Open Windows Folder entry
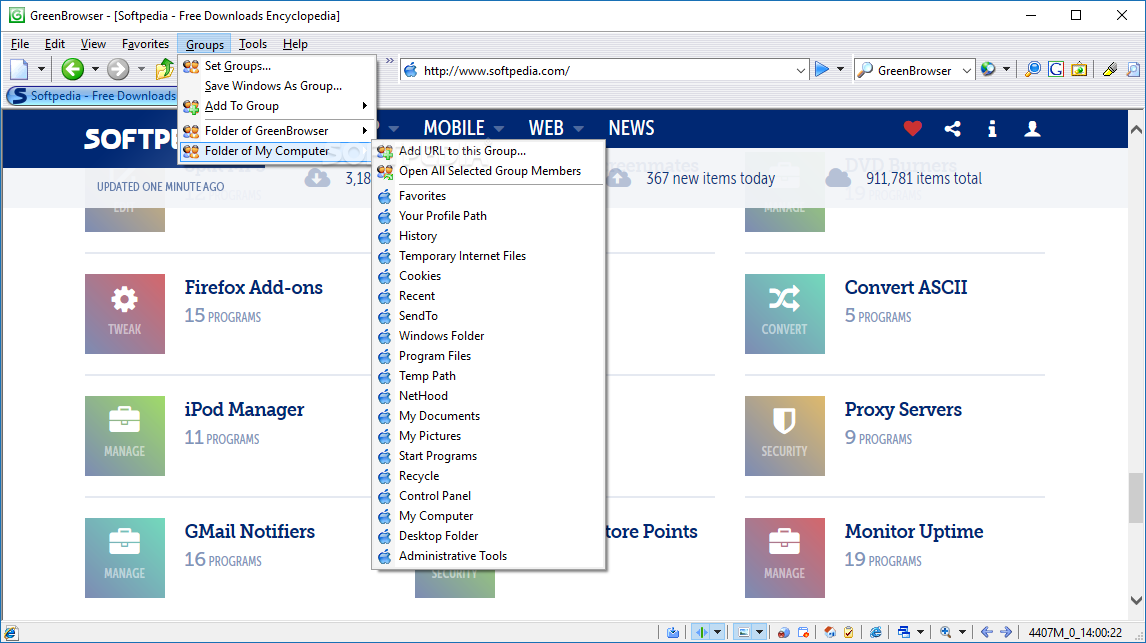 (488, 335)
